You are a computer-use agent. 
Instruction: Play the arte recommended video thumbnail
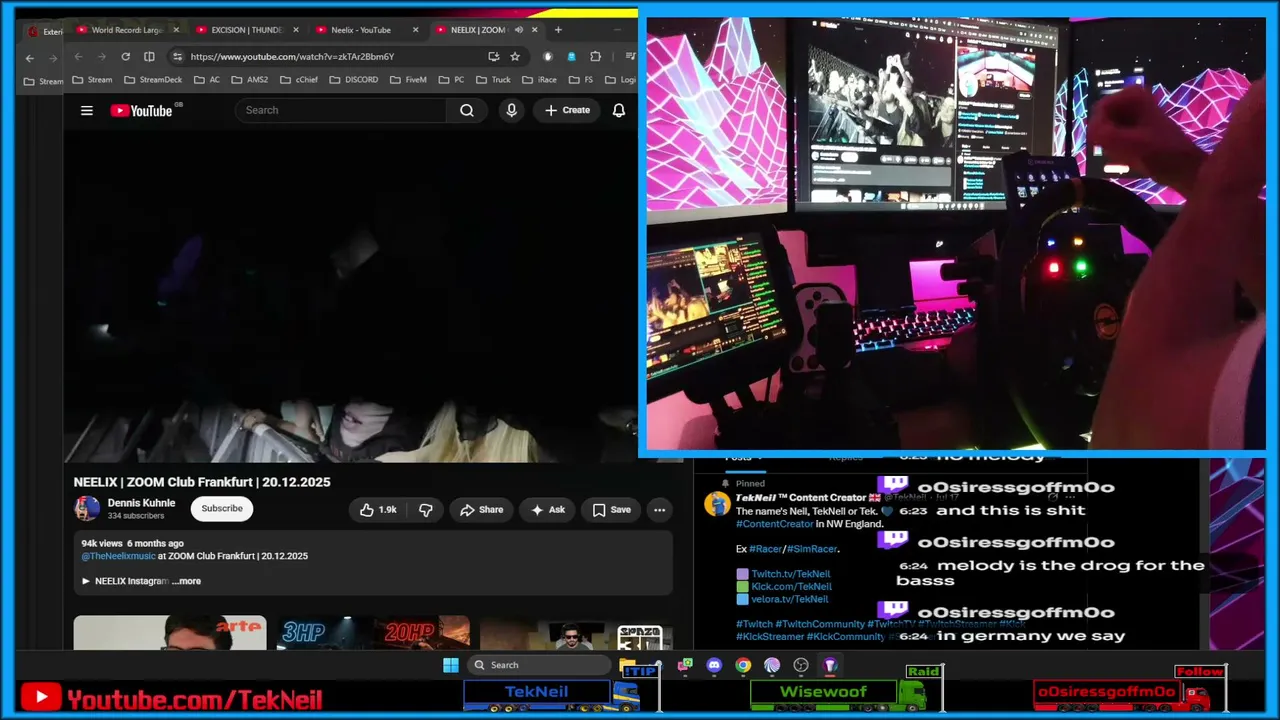click(170, 633)
